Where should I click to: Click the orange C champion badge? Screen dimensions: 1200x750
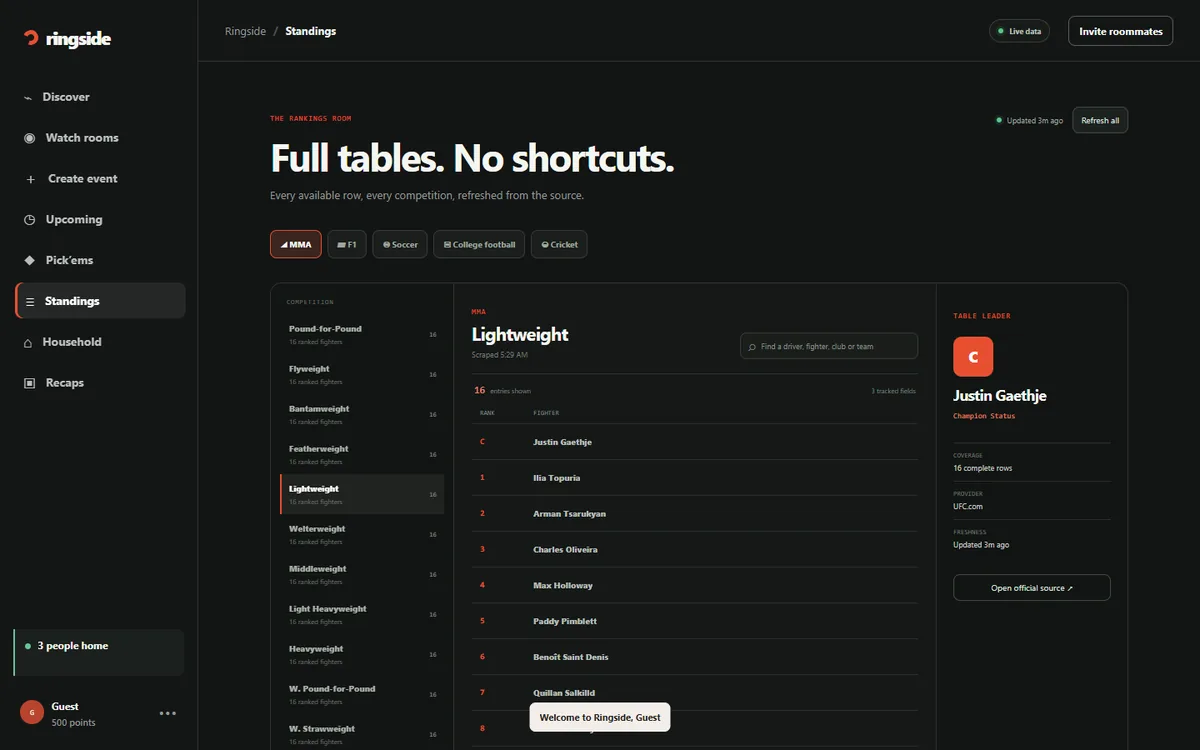click(x=973, y=357)
